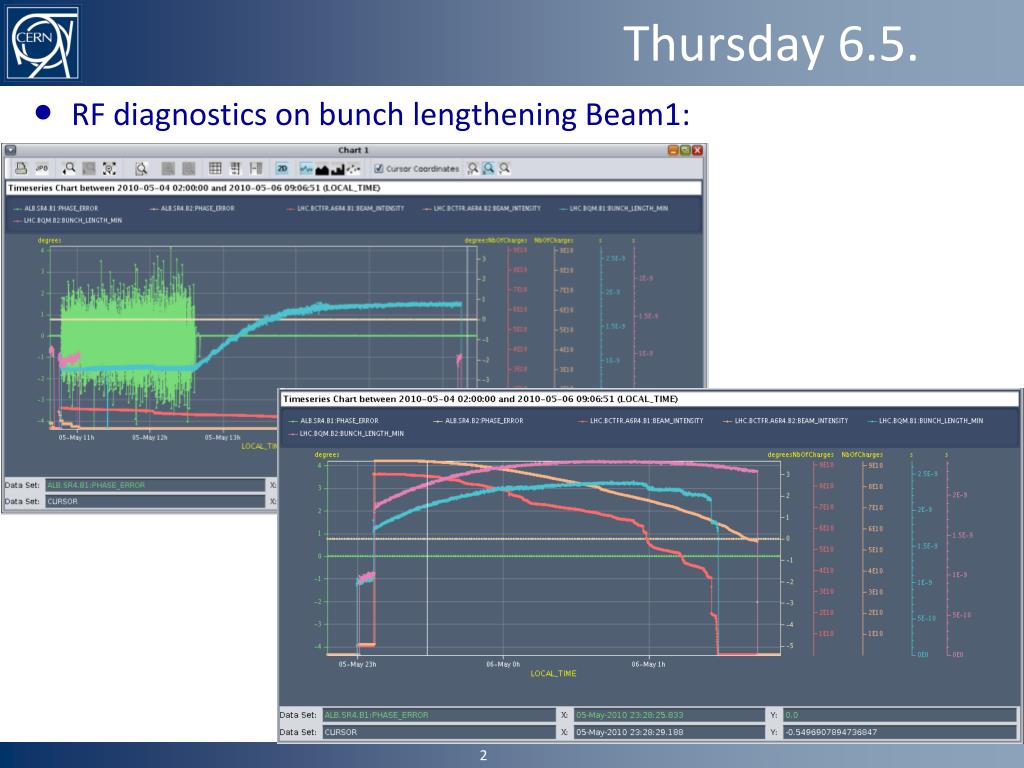The width and height of the screenshot is (1024, 768).
Task: Open the data table view icon
Action: (x=235, y=168)
